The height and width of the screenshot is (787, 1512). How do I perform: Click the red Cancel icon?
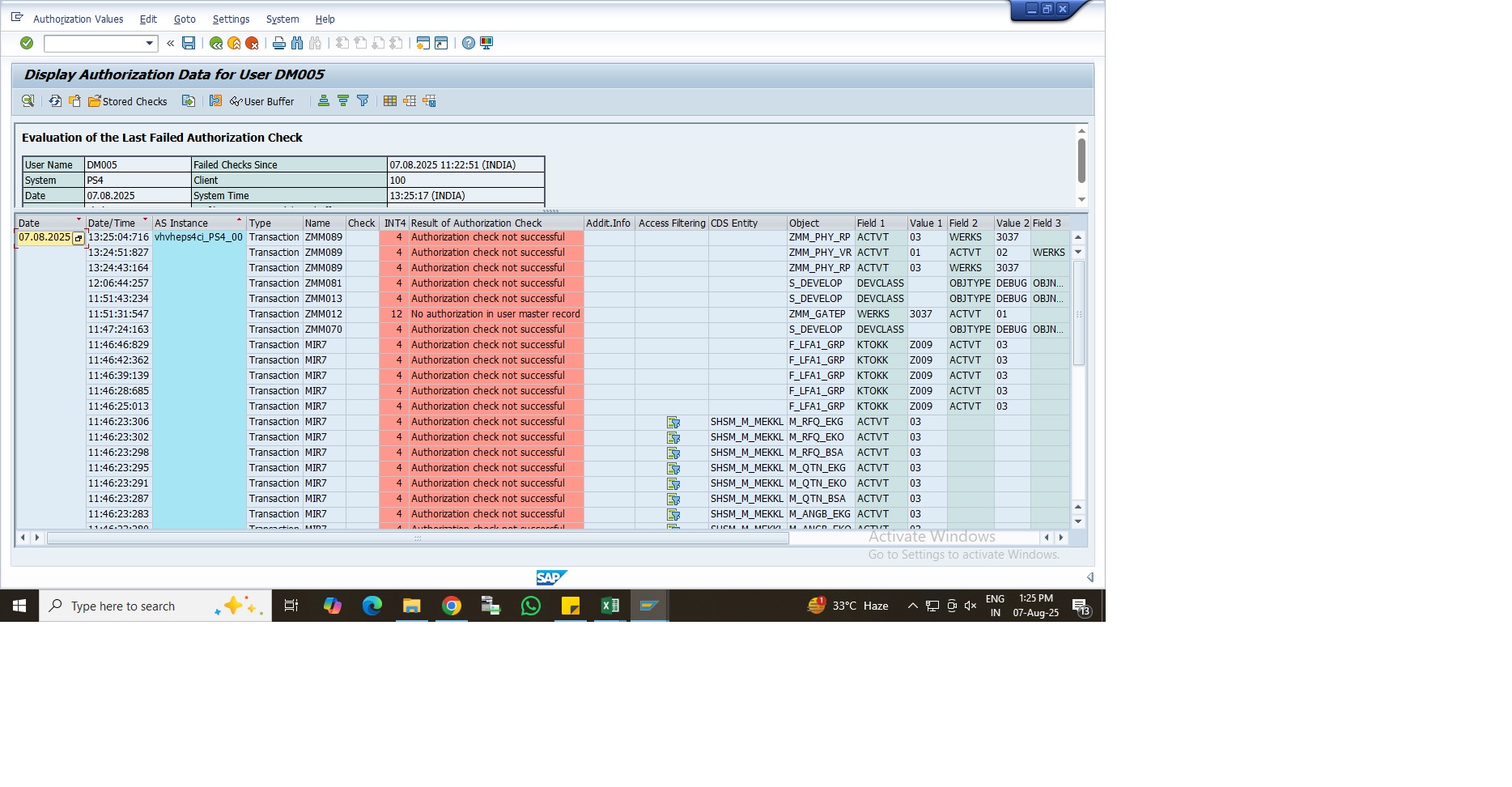[x=252, y=43]
